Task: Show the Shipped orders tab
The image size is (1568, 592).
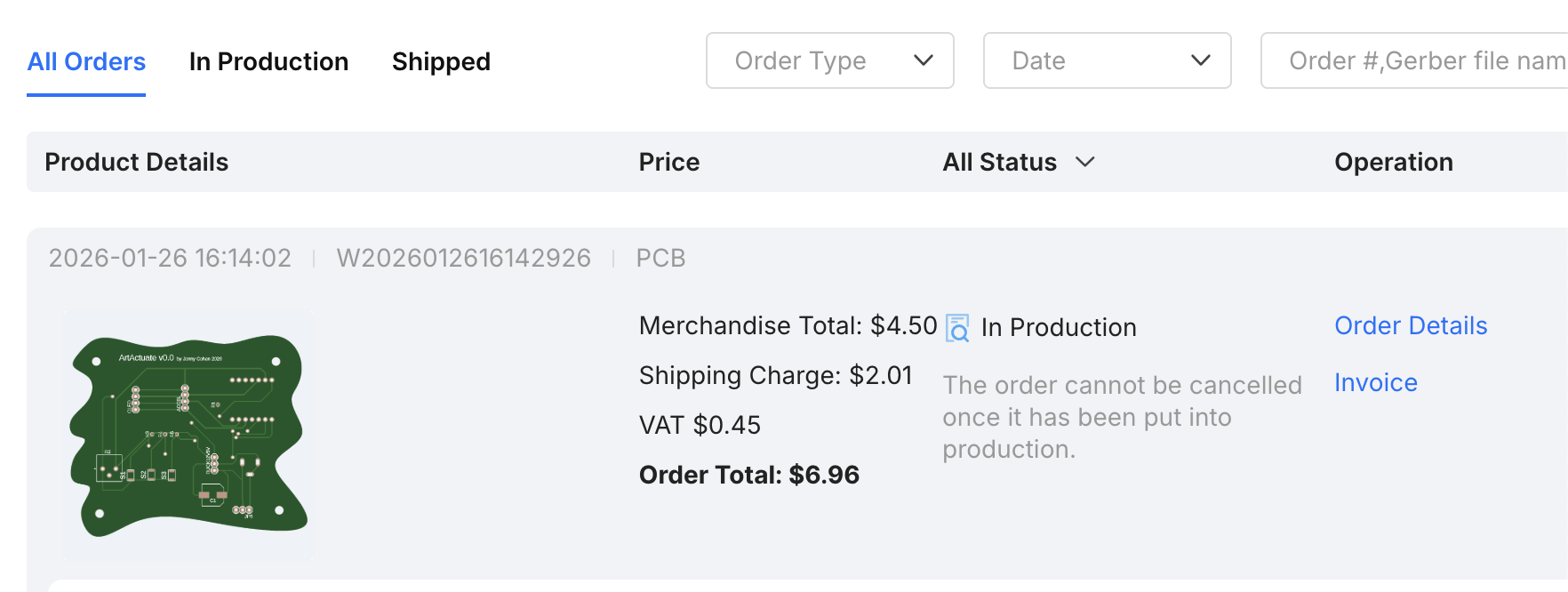Action: [x=441, y=61]
